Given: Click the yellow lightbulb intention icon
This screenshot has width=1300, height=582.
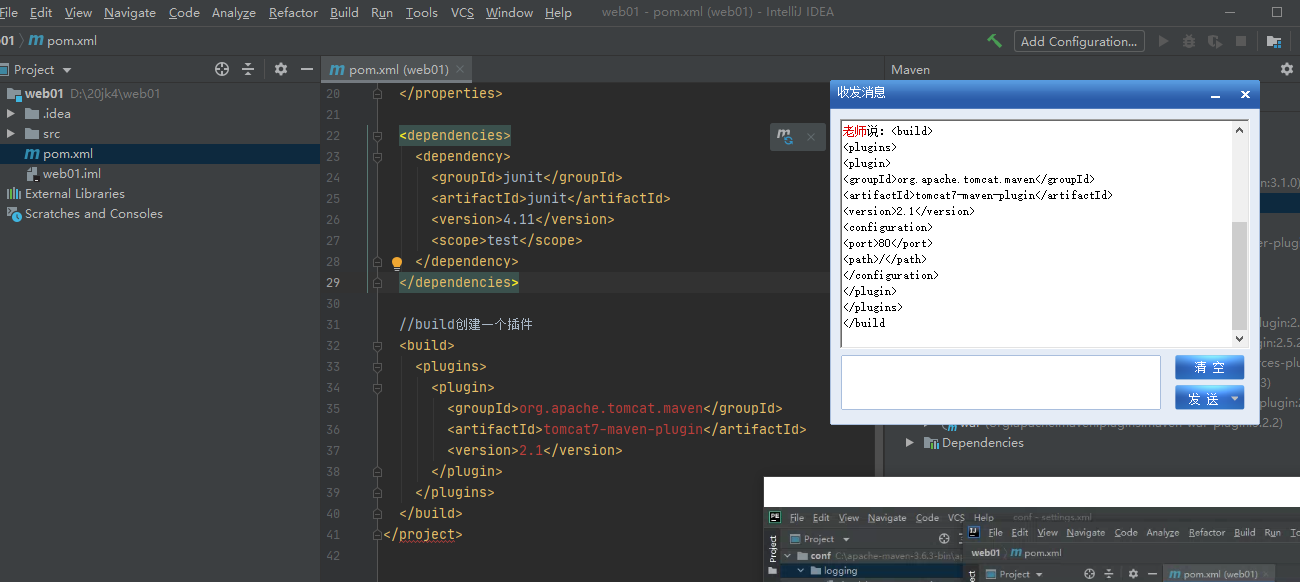Looking at the screenshot, I should coord(396,263).
